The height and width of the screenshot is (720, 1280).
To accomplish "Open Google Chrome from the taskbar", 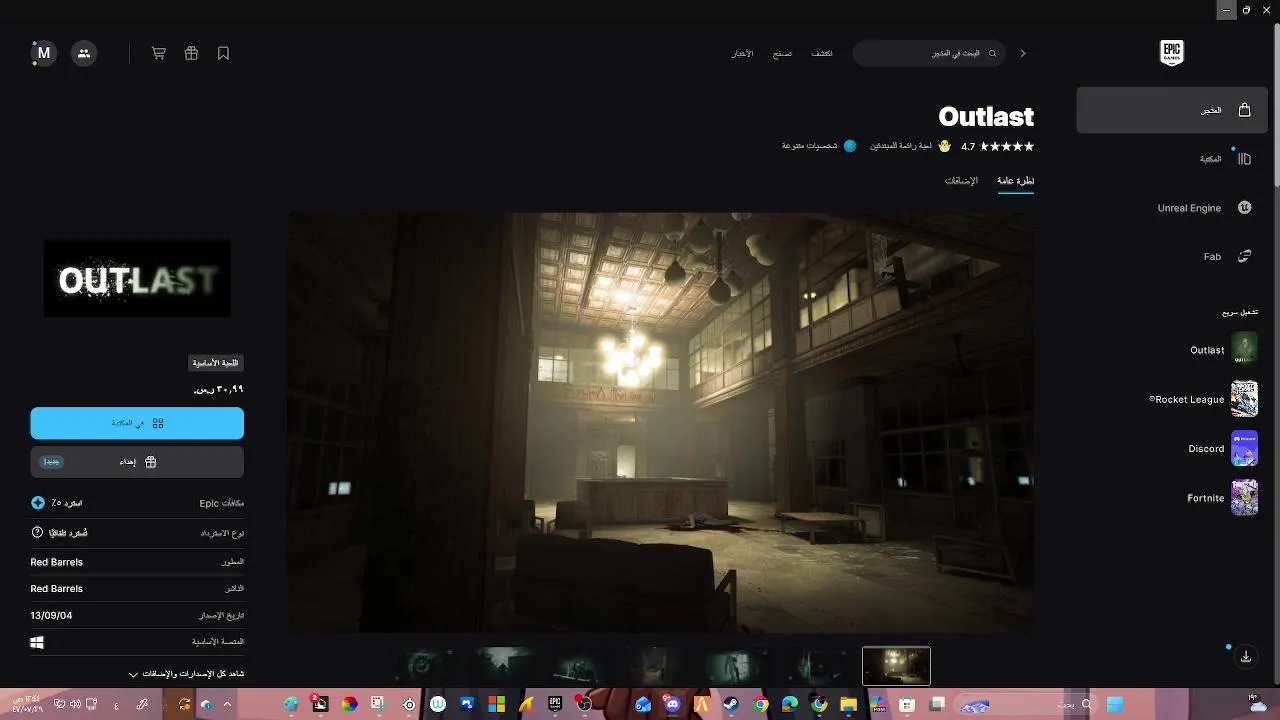I will point(761,704).
